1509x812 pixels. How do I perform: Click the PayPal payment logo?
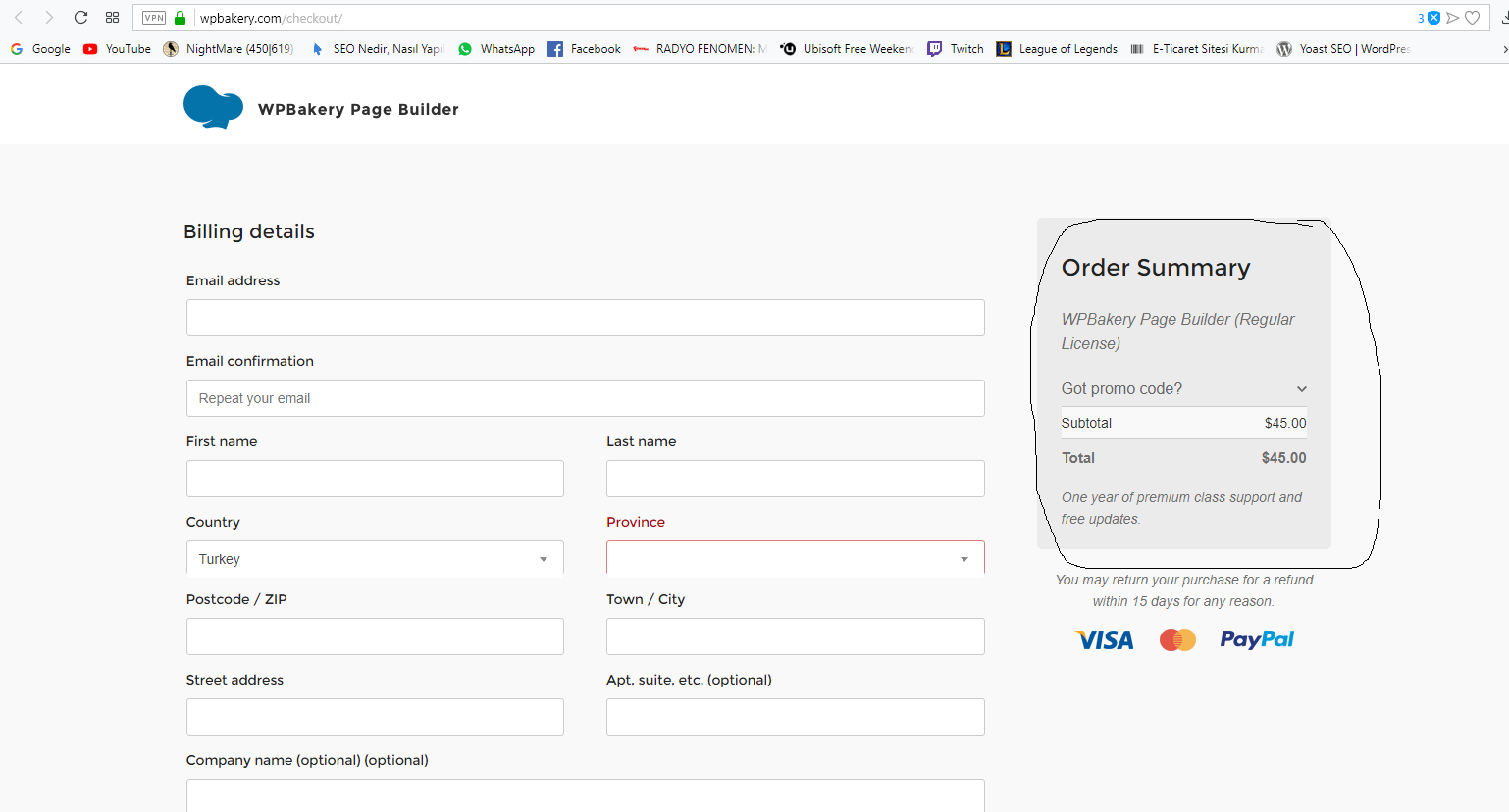[x=1257, y=639]
